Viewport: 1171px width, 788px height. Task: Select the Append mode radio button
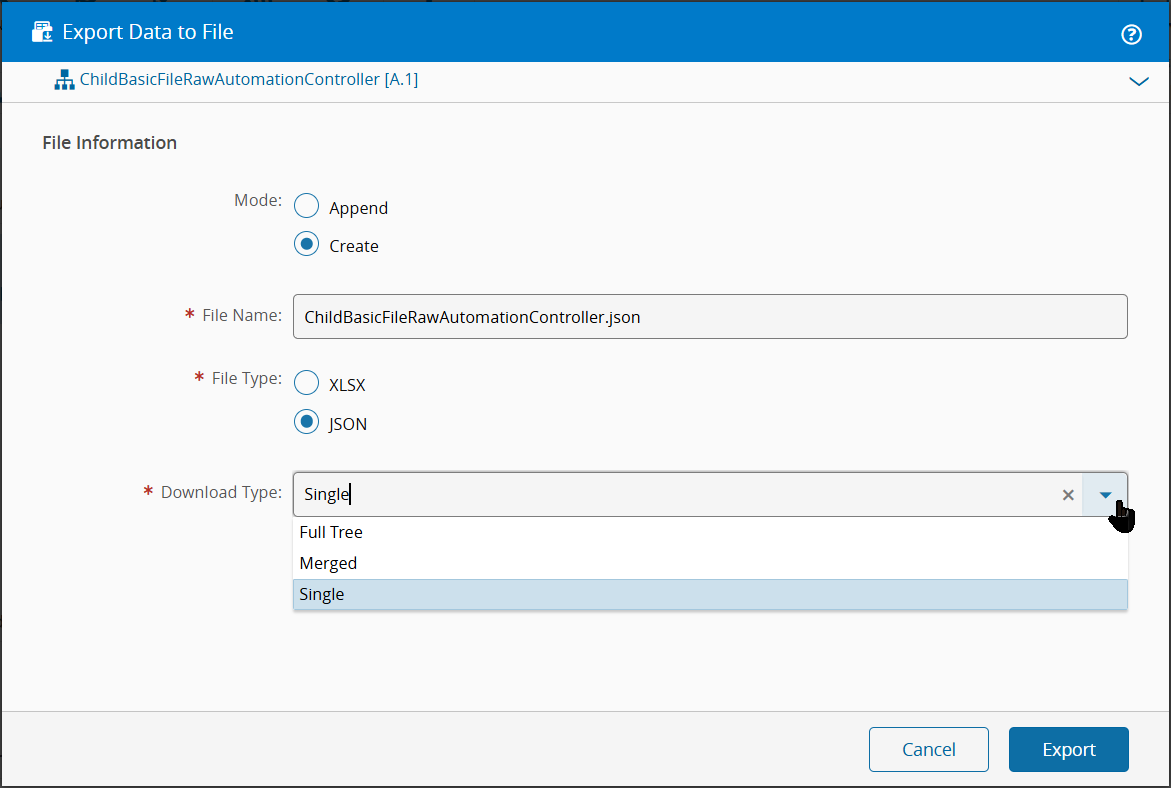[x=306, y=207]
